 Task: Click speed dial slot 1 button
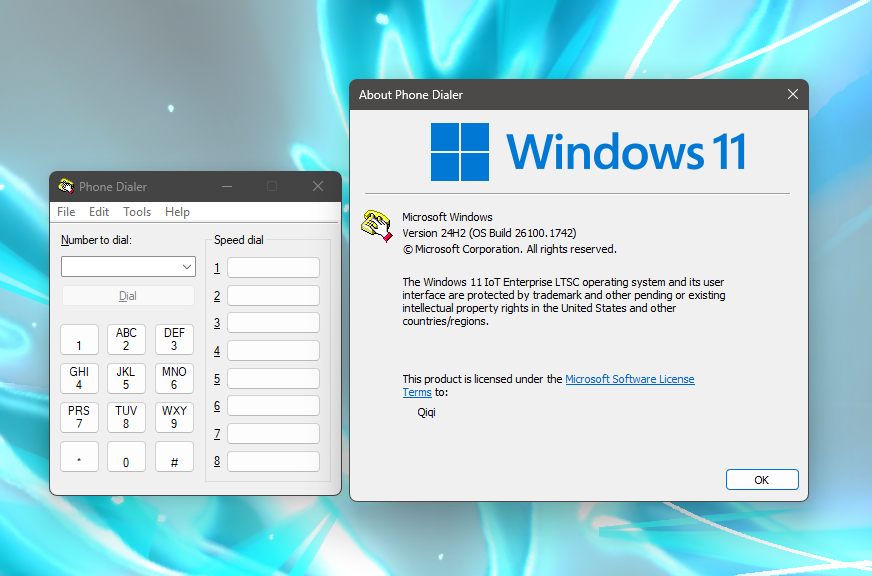273,267
